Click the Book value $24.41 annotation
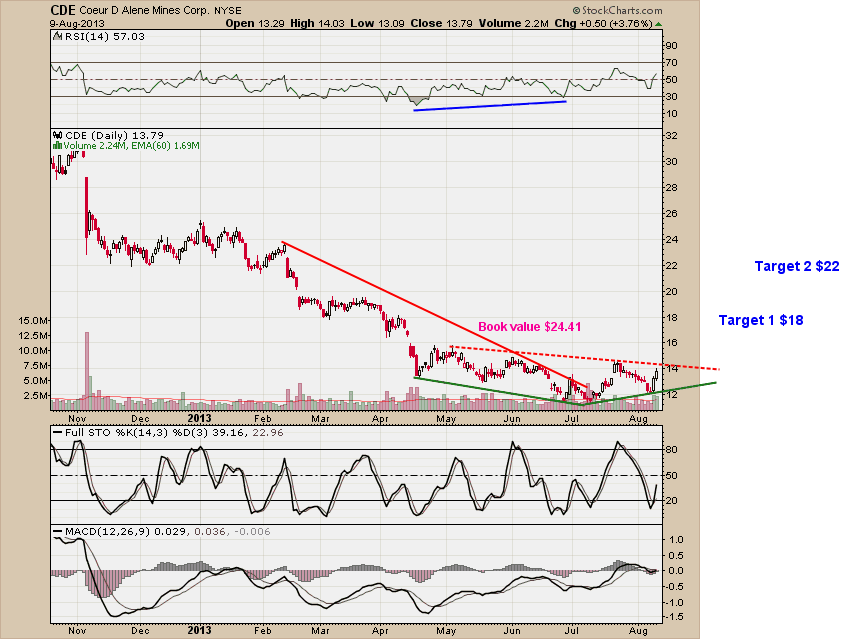 pos(530,326)
